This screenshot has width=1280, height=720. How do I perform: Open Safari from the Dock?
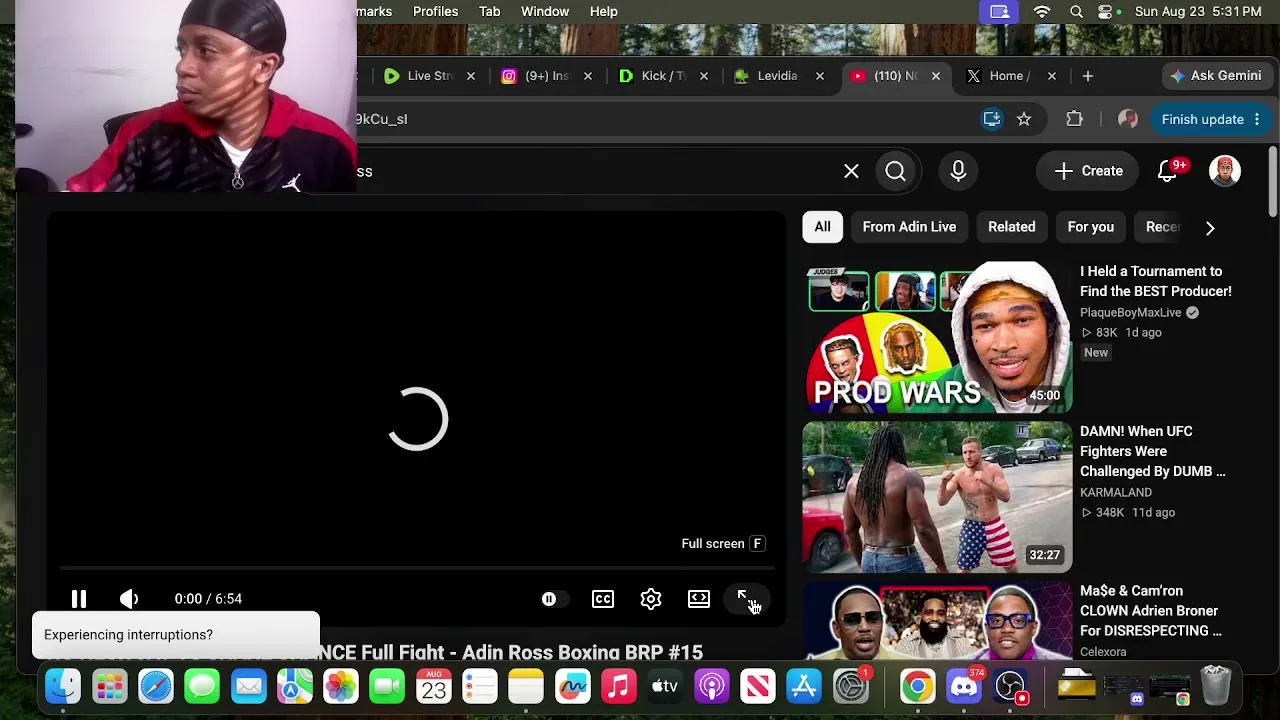pos(156,686)
